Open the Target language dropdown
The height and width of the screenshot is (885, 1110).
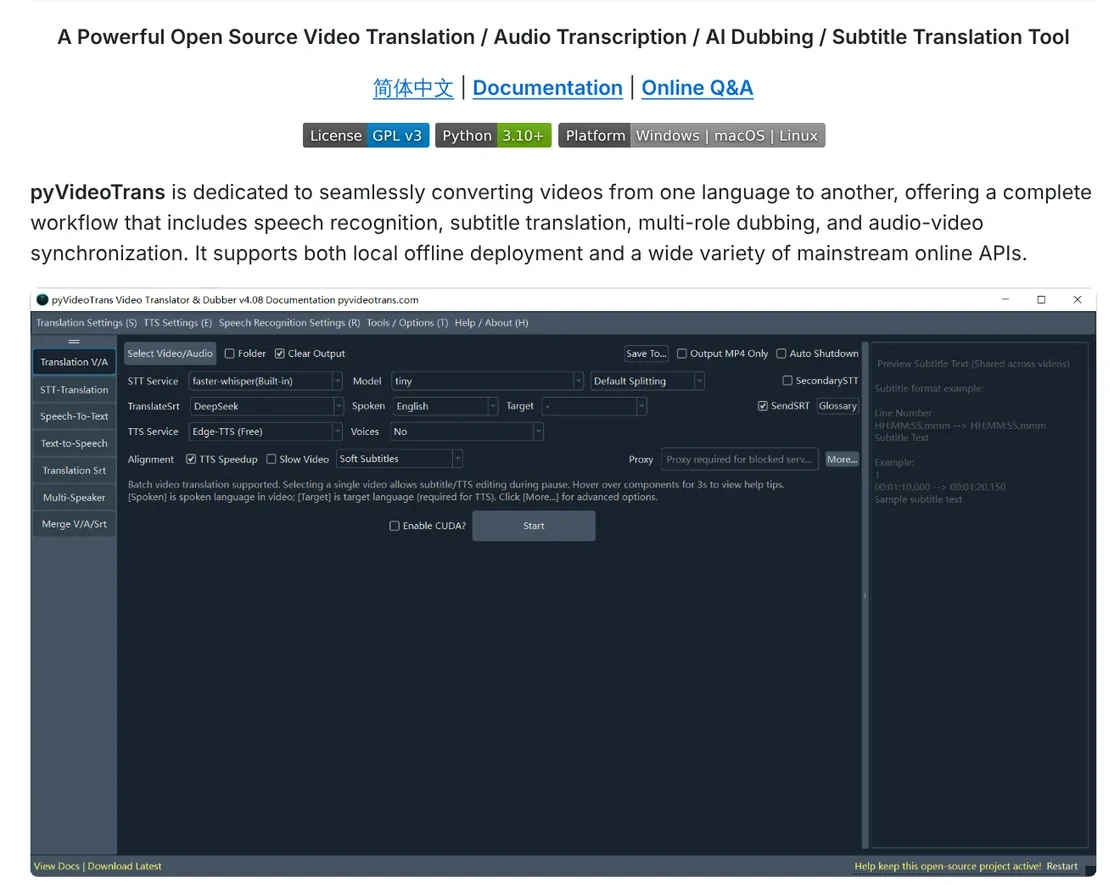click(594, 406)
